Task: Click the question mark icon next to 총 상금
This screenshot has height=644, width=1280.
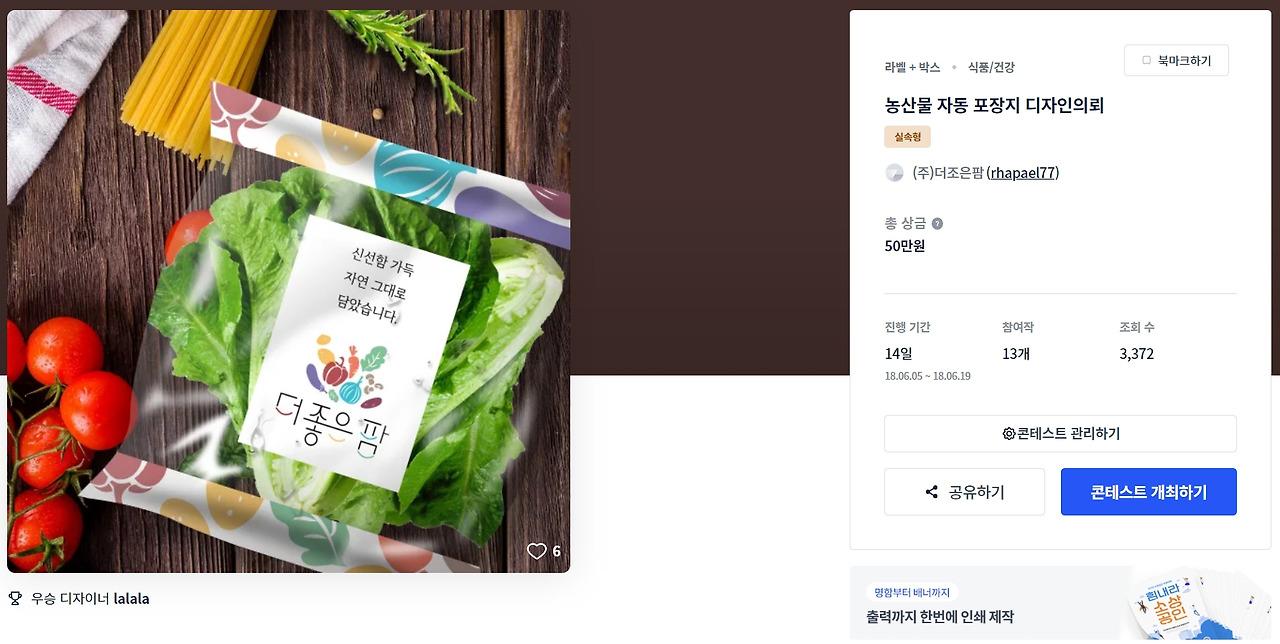Action: pos(937,224)
